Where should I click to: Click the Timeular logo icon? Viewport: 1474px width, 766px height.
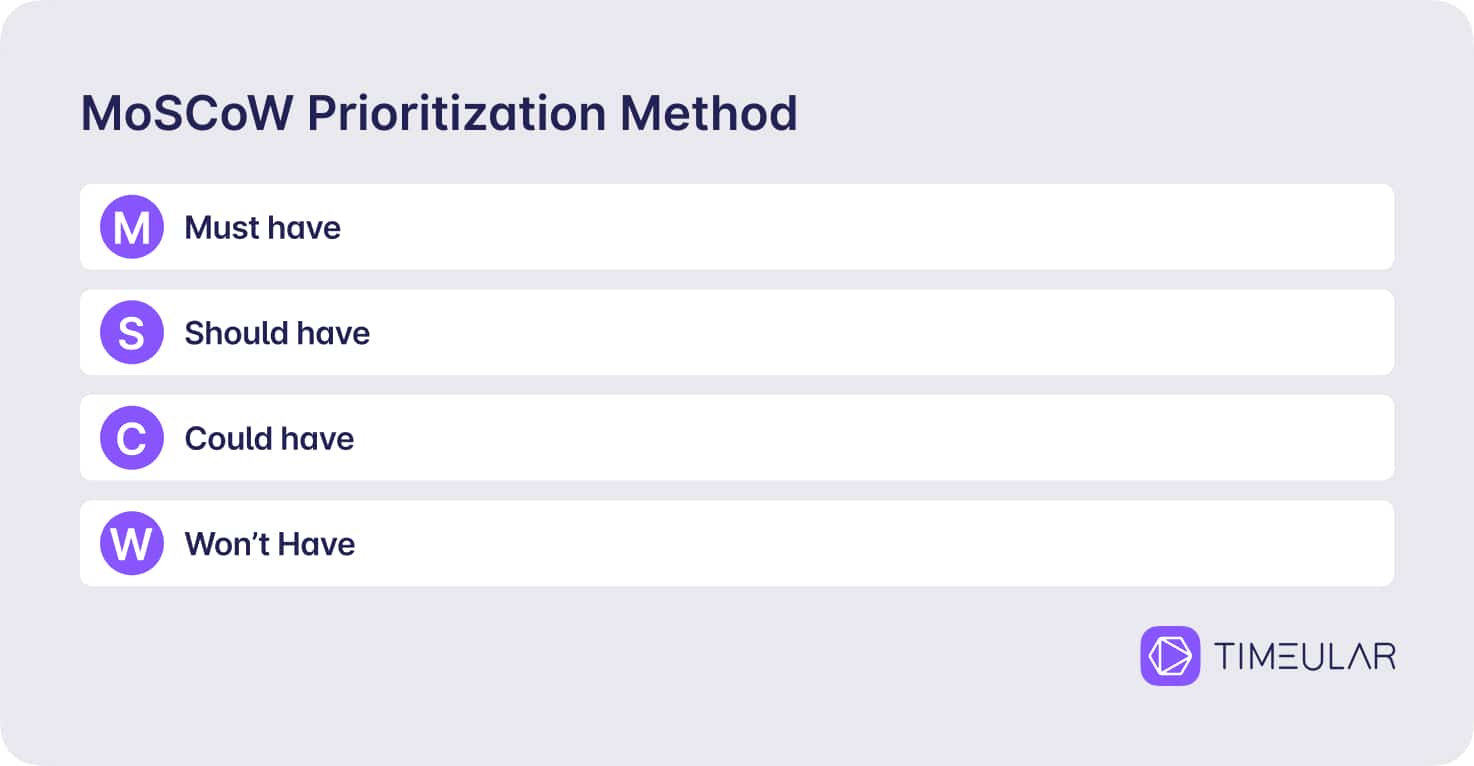(x=1170, y=656)
